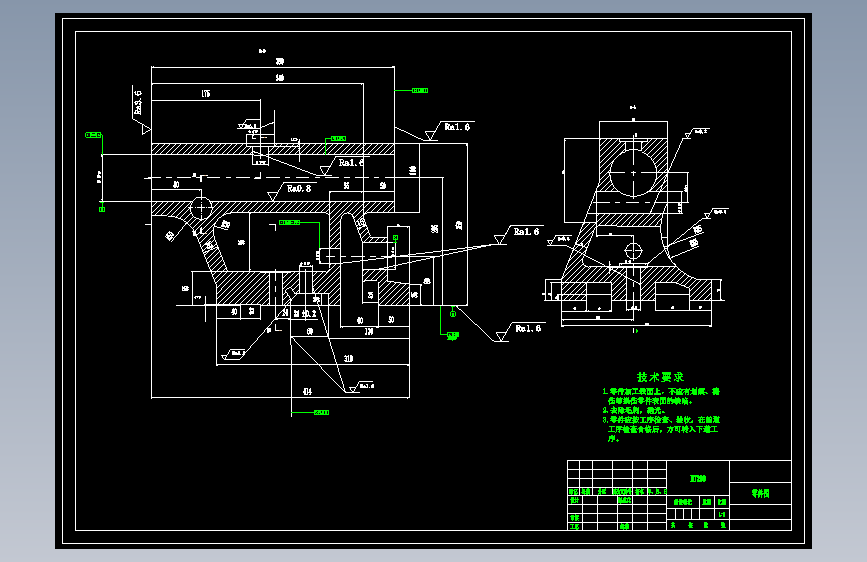Click technical requirement line 2 去除毛刺

pos(634,410)
